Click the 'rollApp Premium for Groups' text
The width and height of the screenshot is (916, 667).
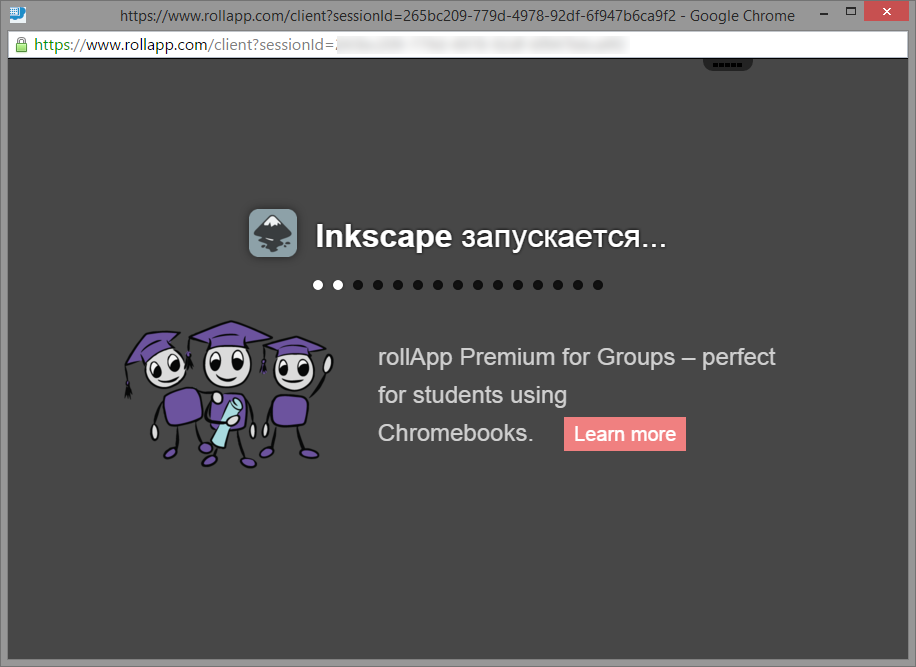[526, 357]
